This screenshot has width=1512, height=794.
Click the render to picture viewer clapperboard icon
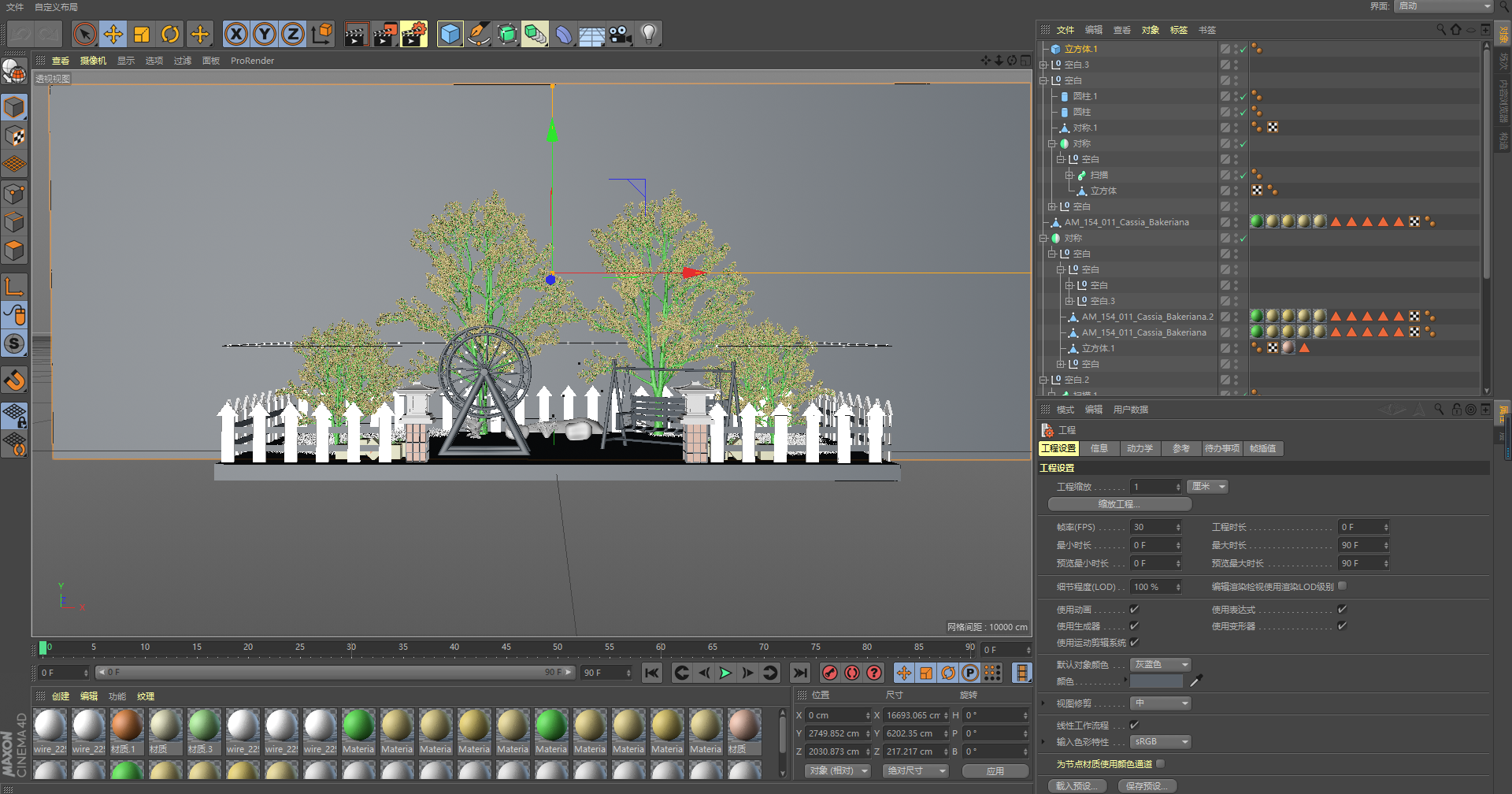tap(384, 34)
